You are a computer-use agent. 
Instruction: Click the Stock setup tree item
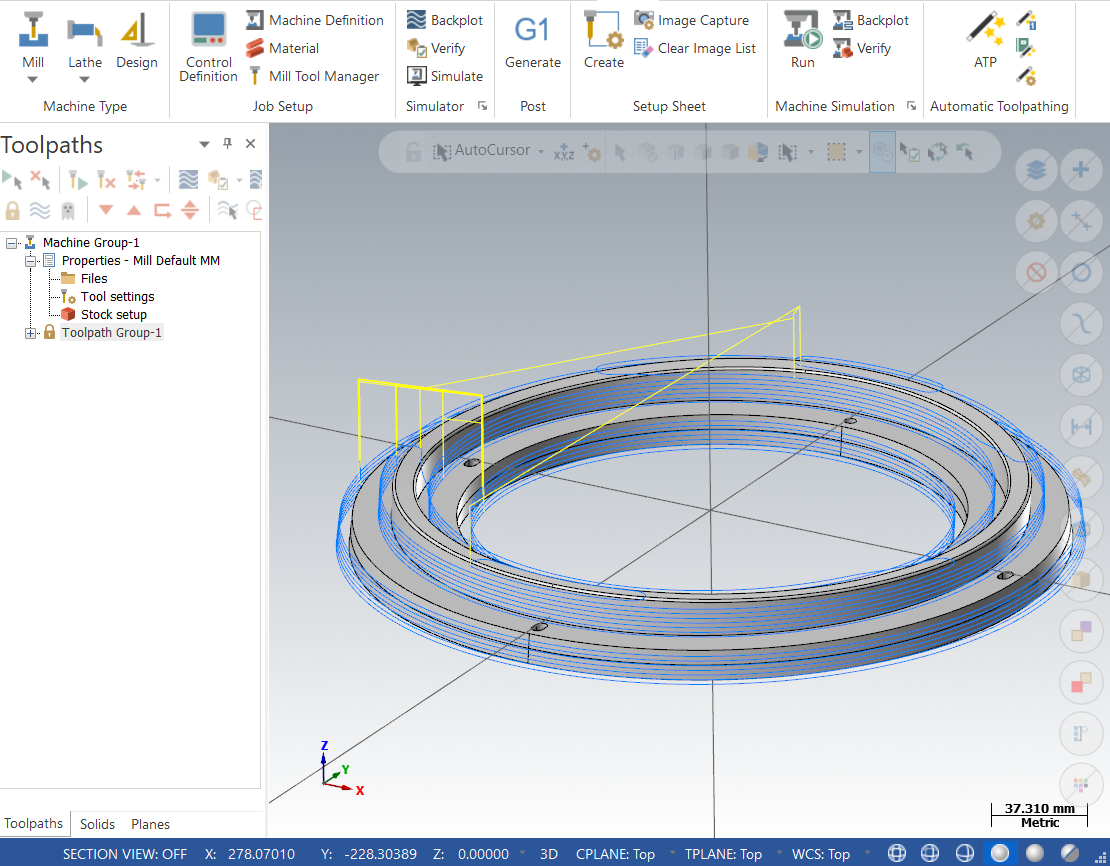pos(113,315)
